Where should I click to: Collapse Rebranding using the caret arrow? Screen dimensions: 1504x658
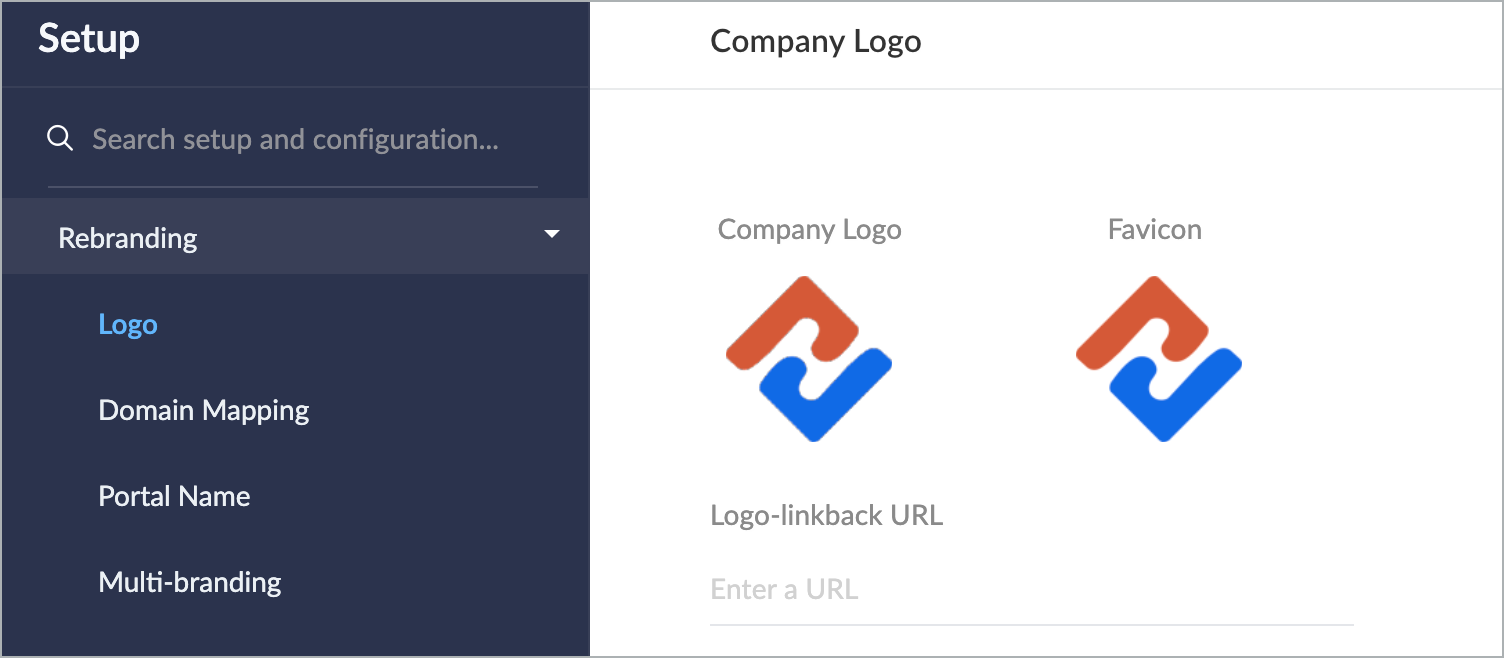coord(551,235)
